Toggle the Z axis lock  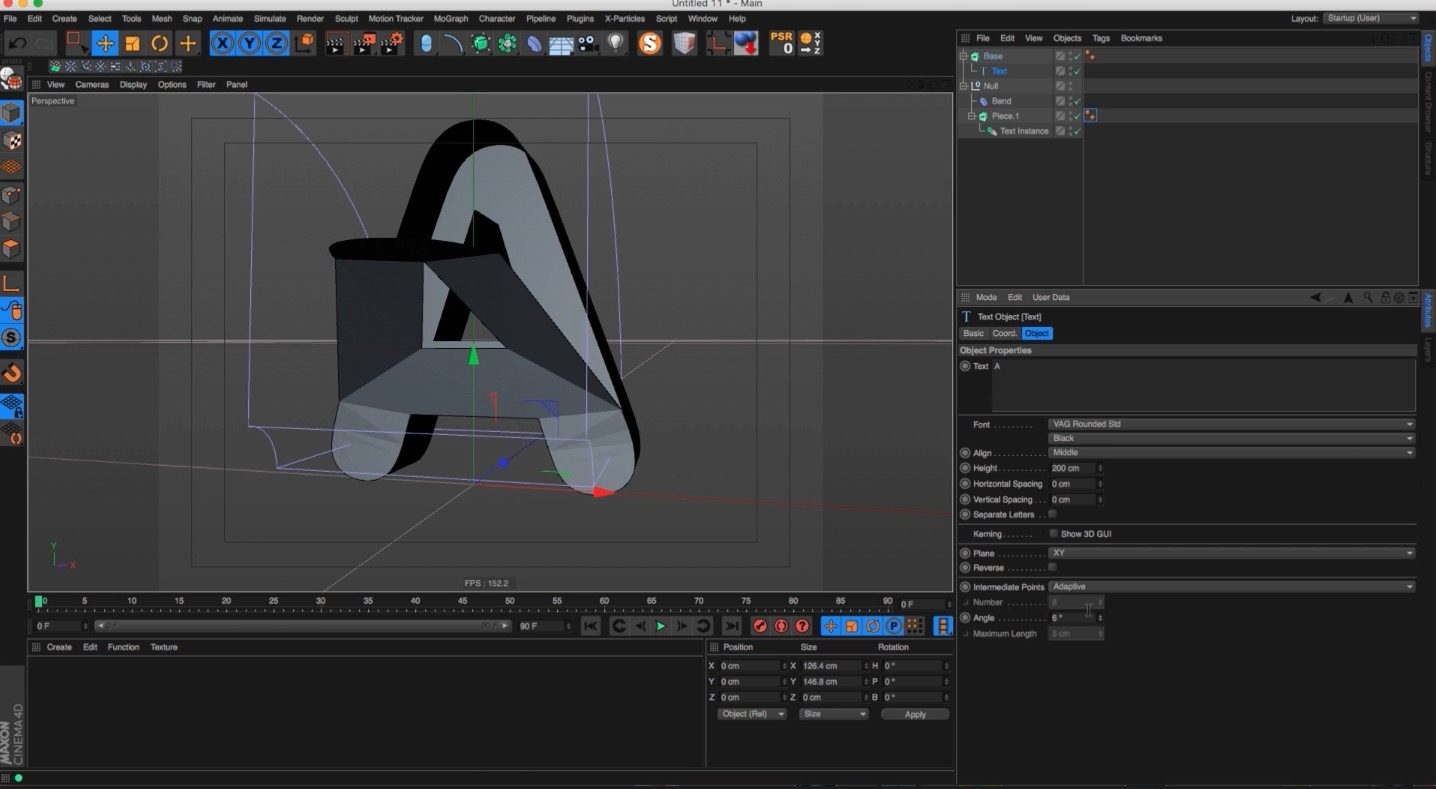coord(276,43)
